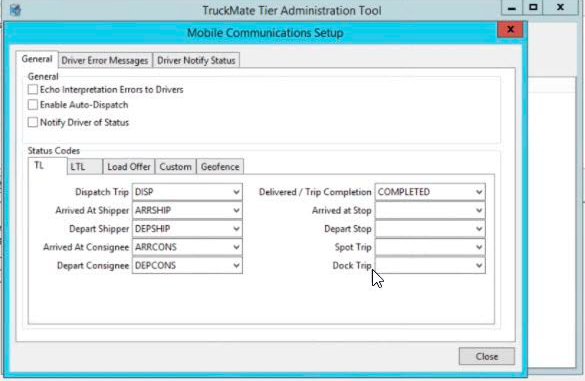Viewport: 585px width, 381px height.
Task: Click the Depart Consignee label
Action: click(93, 265)
